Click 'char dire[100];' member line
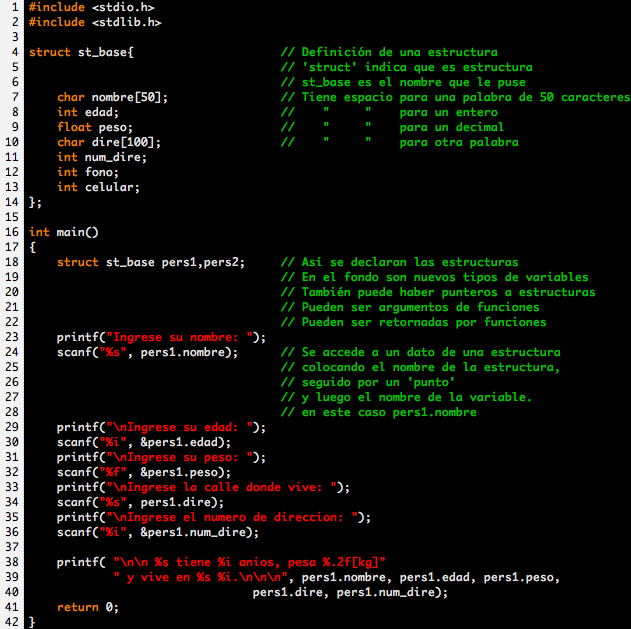The image size is (631, 629). tap(109, 142)
